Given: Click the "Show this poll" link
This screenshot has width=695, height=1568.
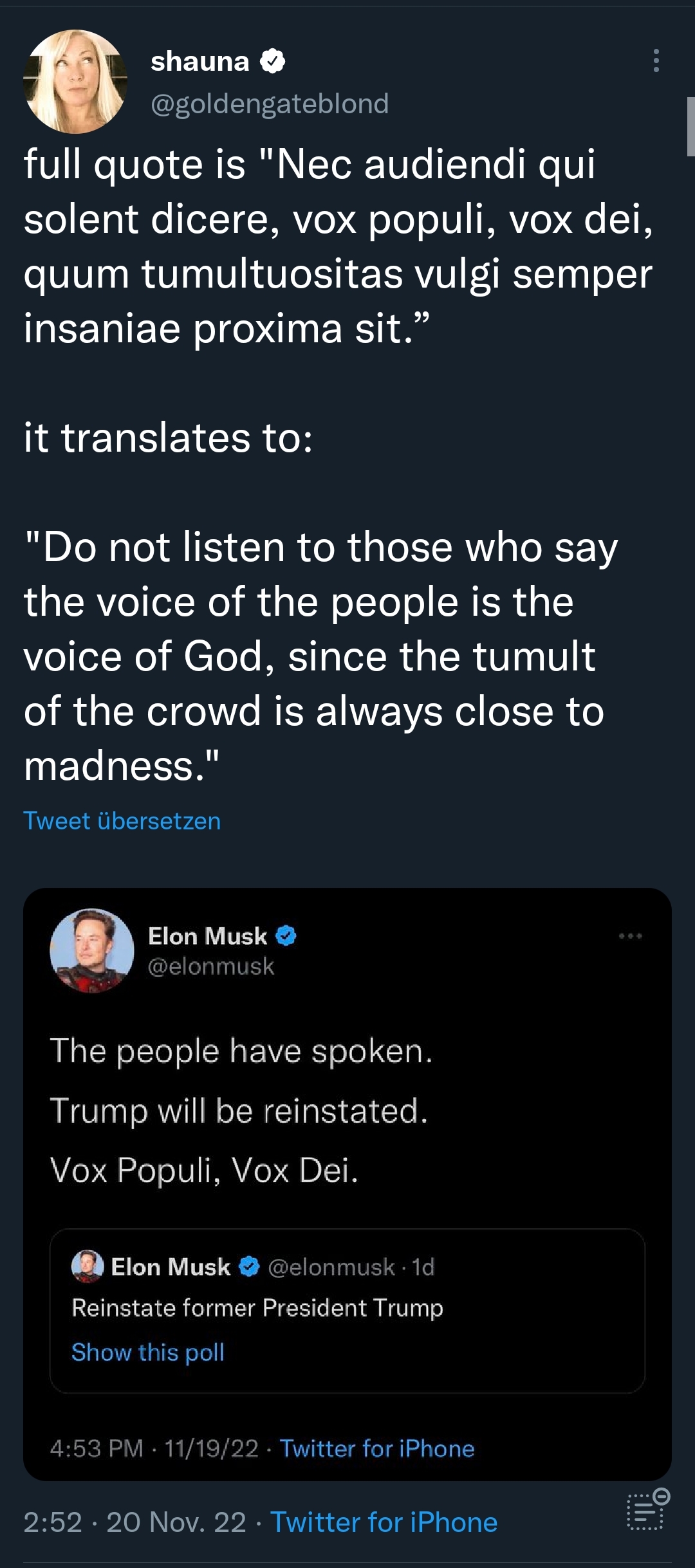Looking at the screenshot, I should [148, 1352].
